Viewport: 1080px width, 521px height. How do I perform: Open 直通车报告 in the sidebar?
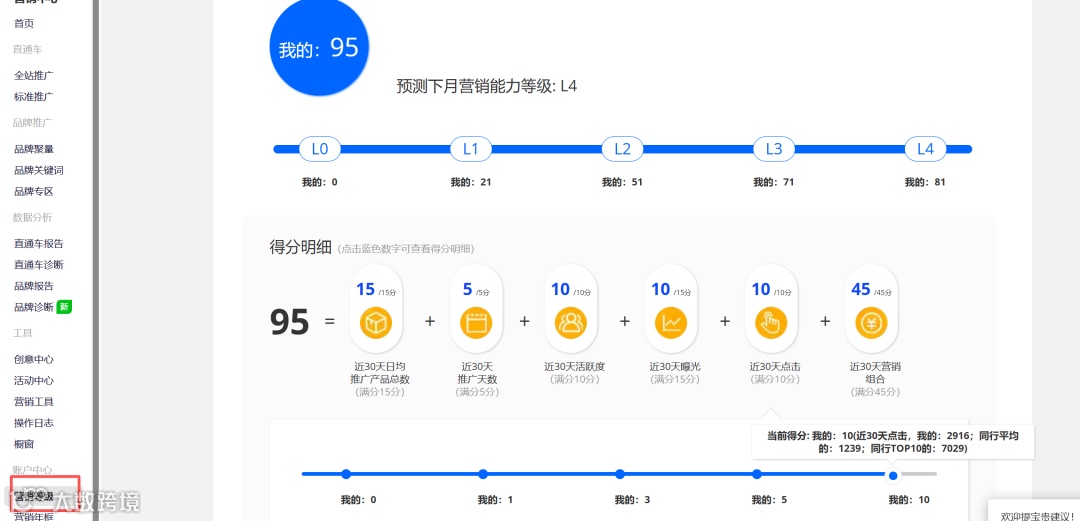point(39,243)
